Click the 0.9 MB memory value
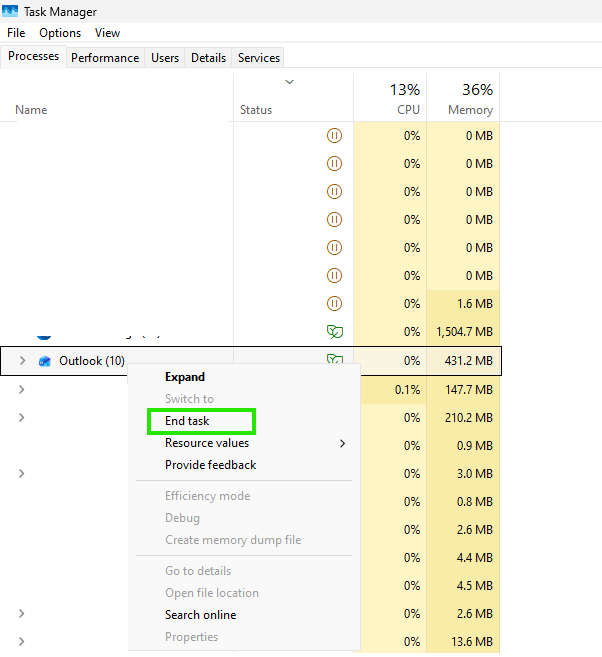602x657 pixels. pos(475,445)
